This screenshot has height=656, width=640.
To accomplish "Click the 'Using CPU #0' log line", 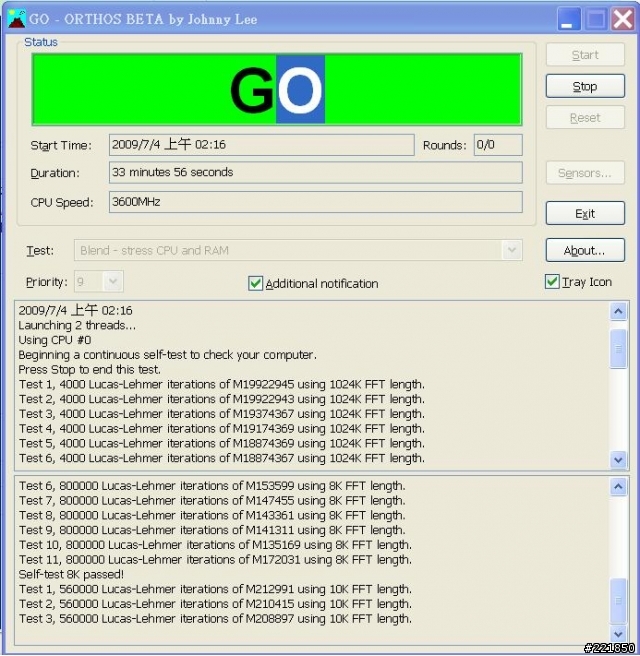I will pyautogui.click(x=54, y=340).
